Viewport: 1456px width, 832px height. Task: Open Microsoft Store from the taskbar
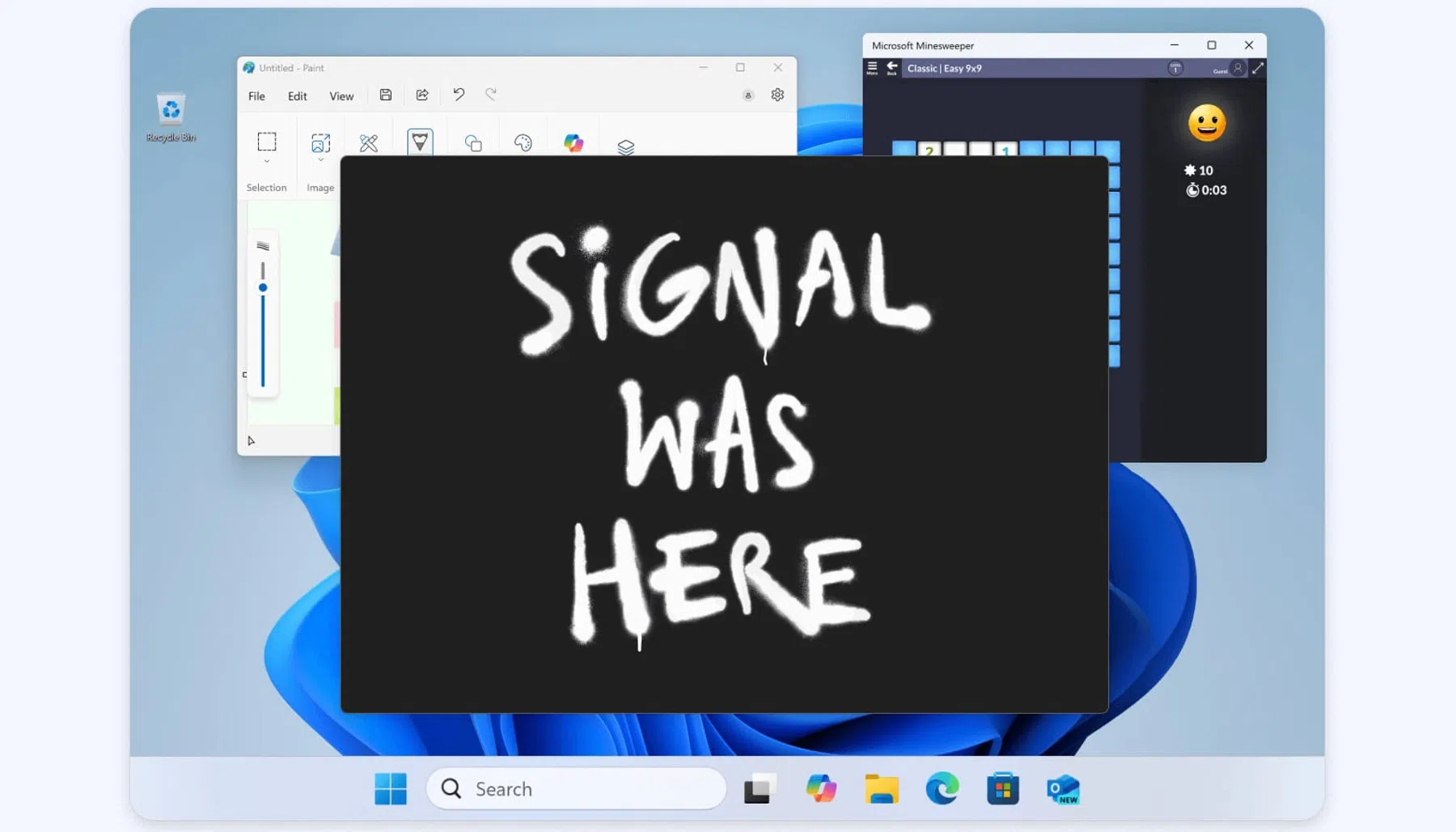(x=1003, y=789)
